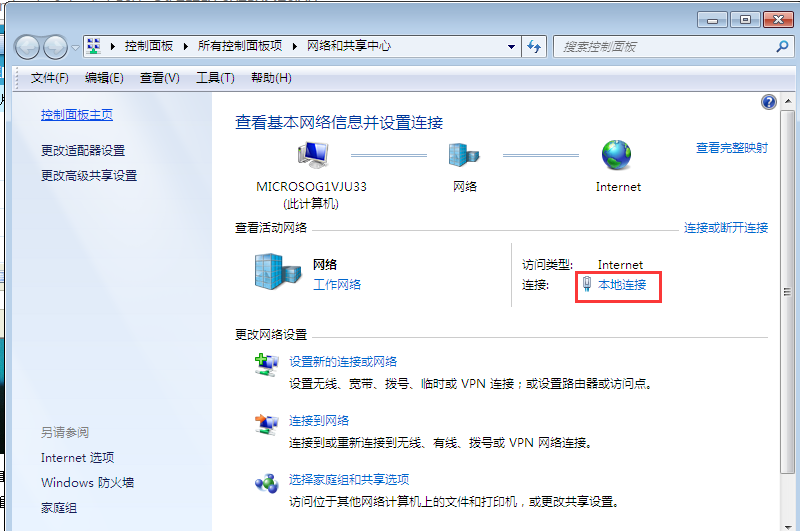Viewport: 800px width, 531px height.
Task: Click the 查看完整映射 link
Action: tap(731, 148)
